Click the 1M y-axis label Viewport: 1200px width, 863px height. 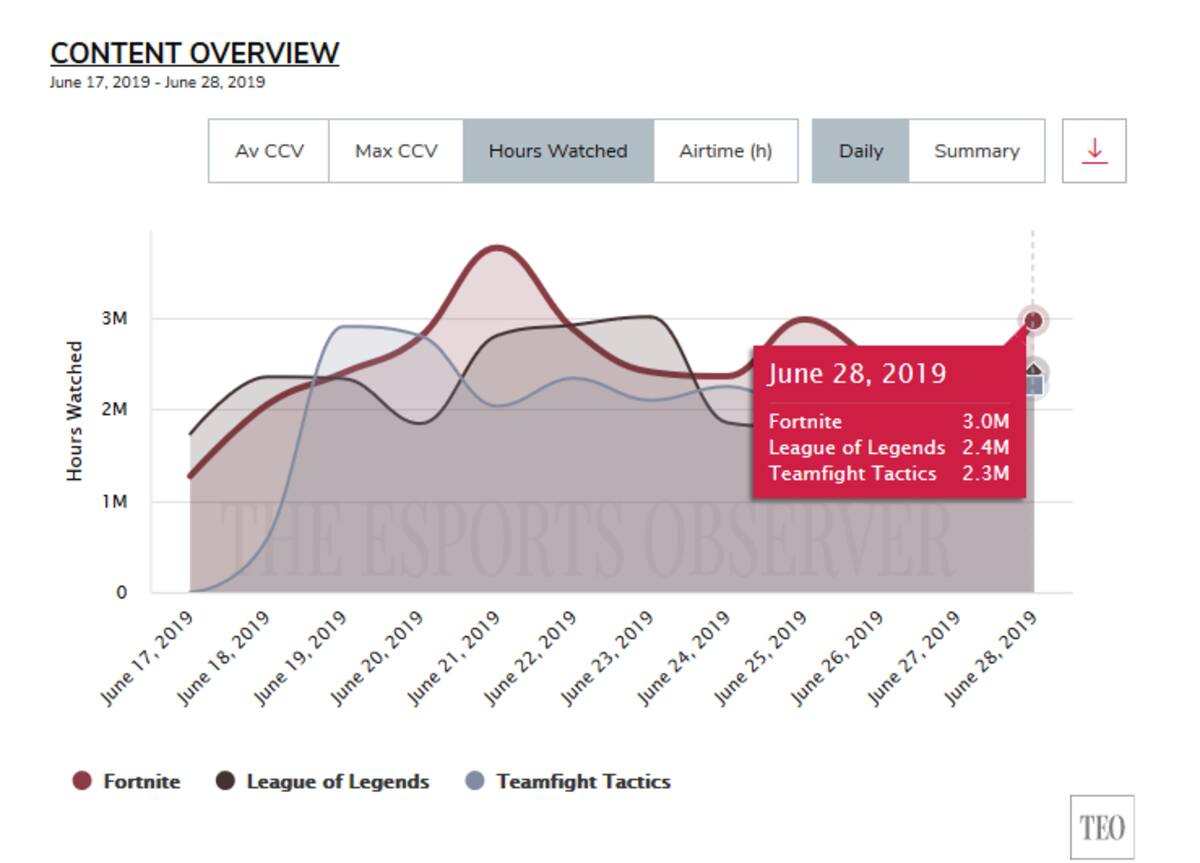[x=114, y=501]
